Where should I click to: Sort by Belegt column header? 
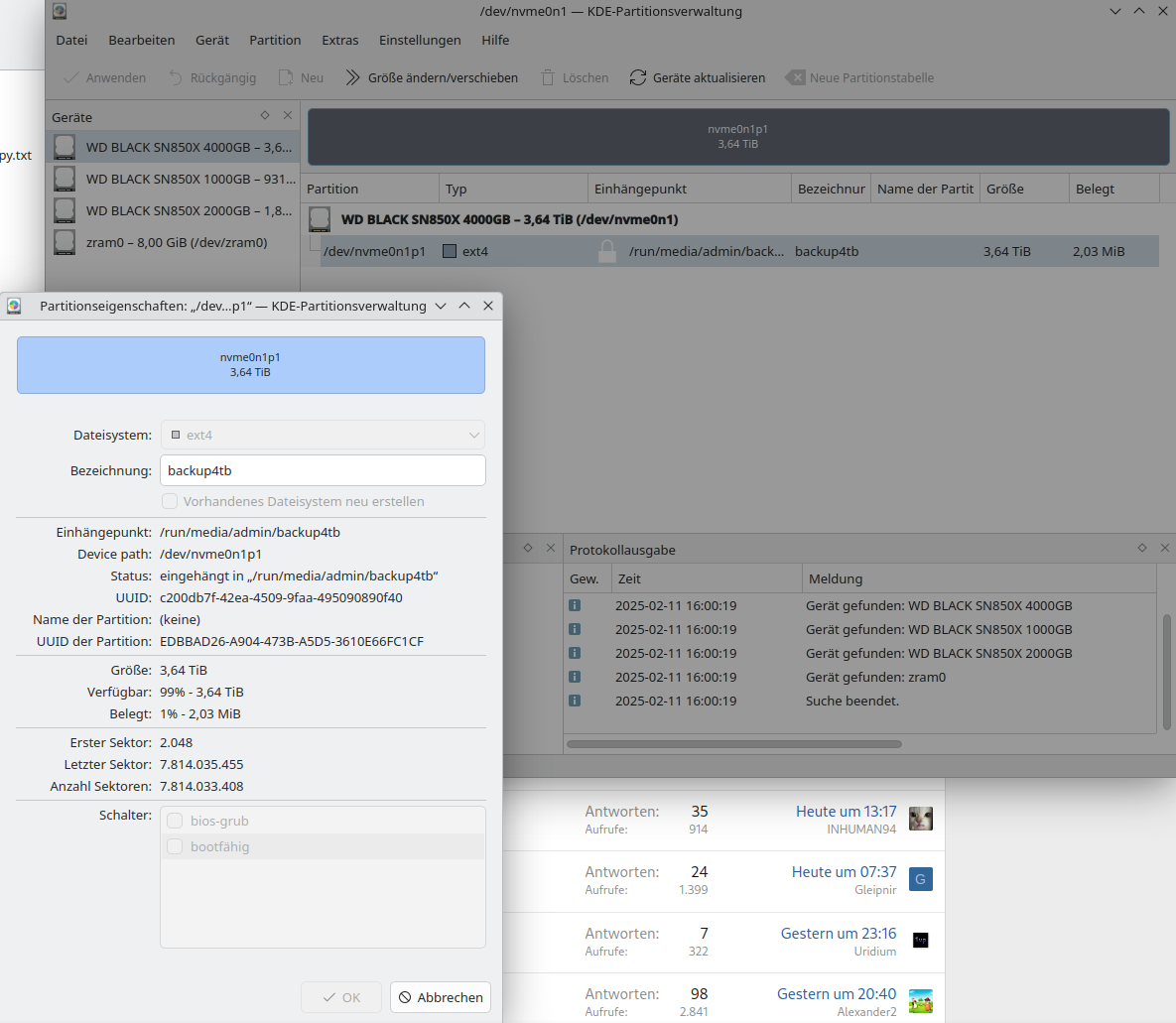click(x=1113, y=189)
